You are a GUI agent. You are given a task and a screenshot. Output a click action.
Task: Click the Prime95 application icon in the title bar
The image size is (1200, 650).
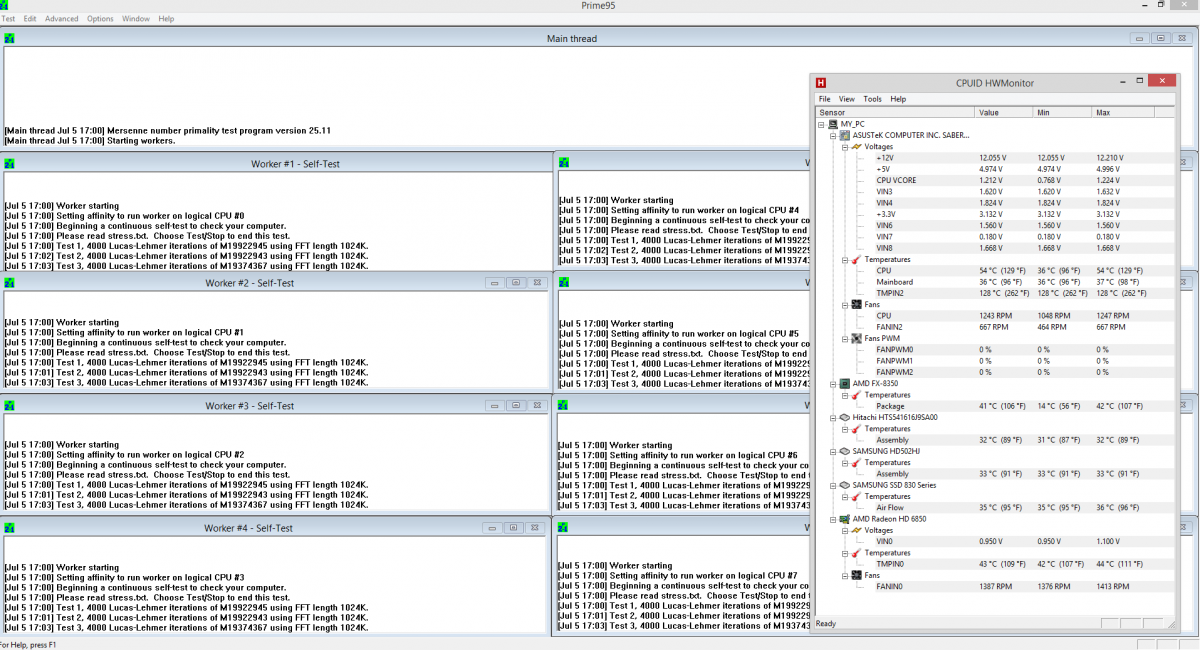[x=4, y=5]
